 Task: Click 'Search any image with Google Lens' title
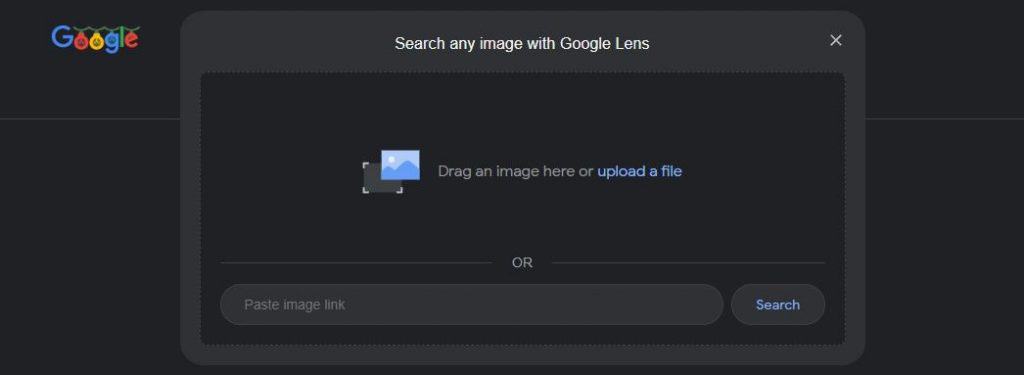522,44
